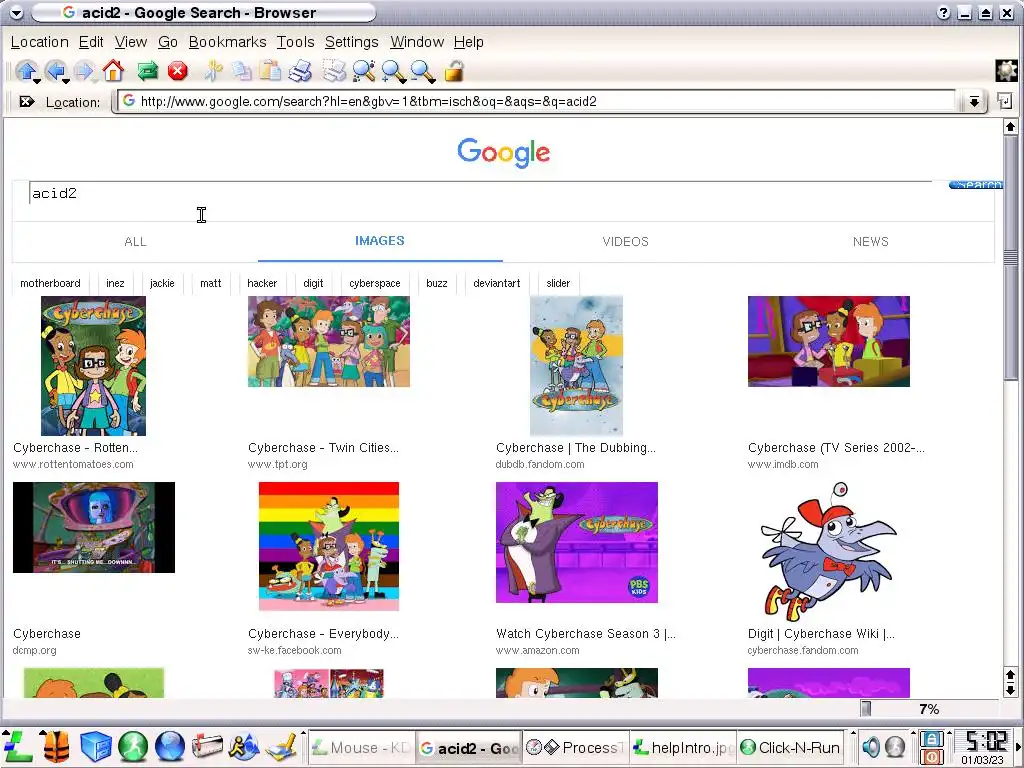Open the Tools menu
Viewport: 1024px width, 768px height.
click(x=295, y=42)
